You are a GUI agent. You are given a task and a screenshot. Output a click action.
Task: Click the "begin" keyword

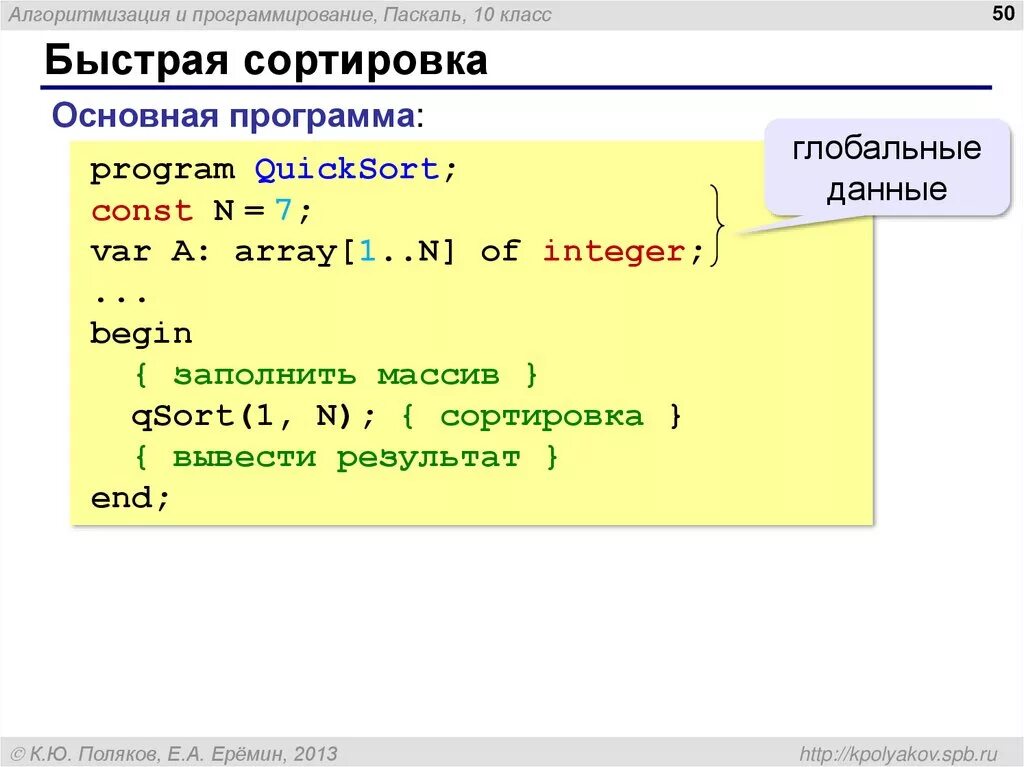coord(141,334)
